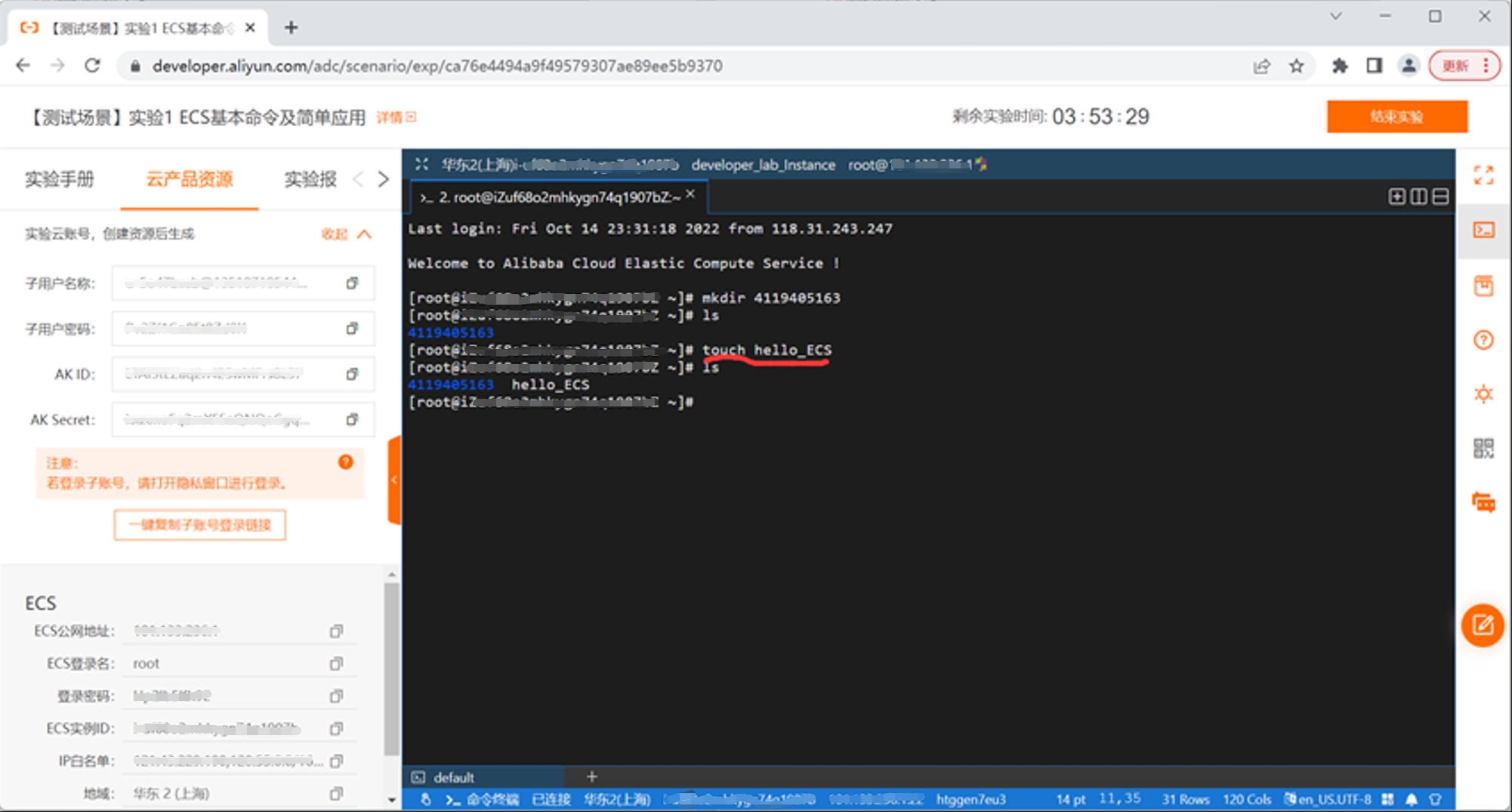Open the Chrome side panel icon
1512x812 pixels.
coord(1374,66)
